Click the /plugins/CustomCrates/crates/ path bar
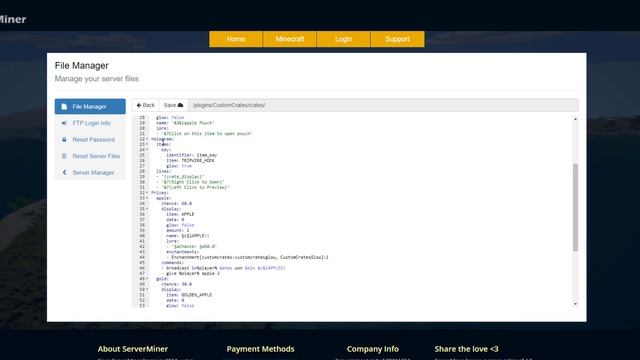Screen dimensions: 640x360 (383, 105)
